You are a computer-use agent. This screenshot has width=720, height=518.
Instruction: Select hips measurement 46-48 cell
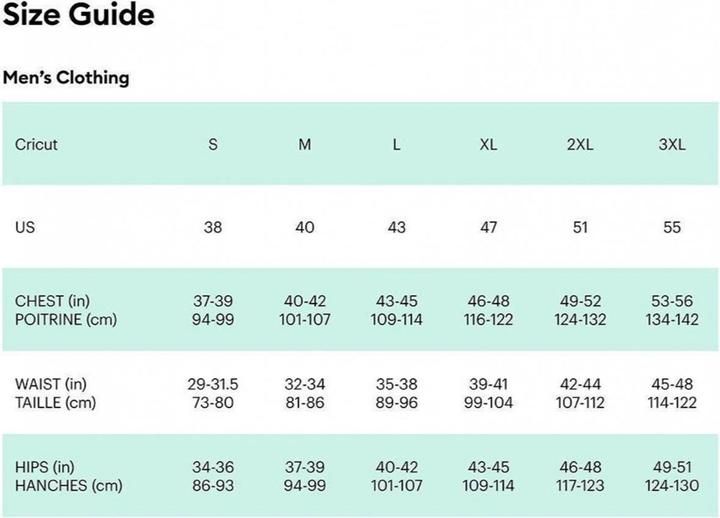[x=580, y=467]
